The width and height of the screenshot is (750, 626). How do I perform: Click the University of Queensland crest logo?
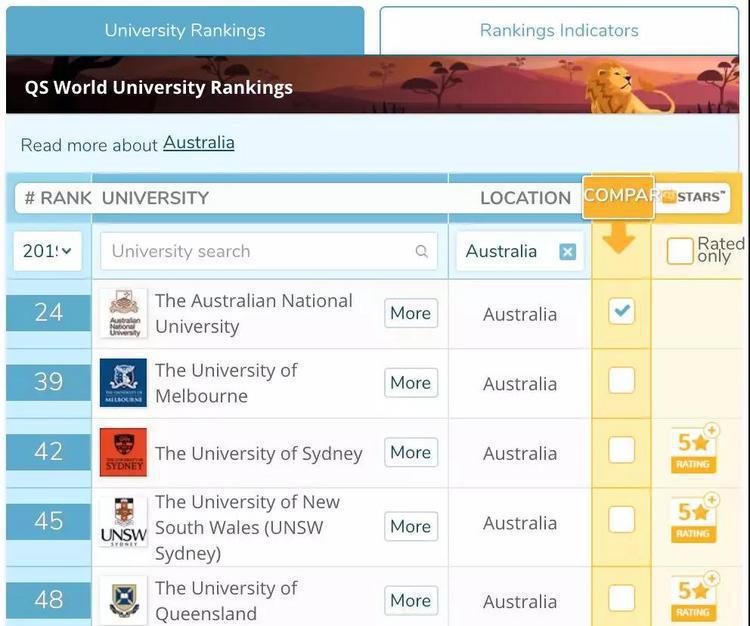point(123,600)
